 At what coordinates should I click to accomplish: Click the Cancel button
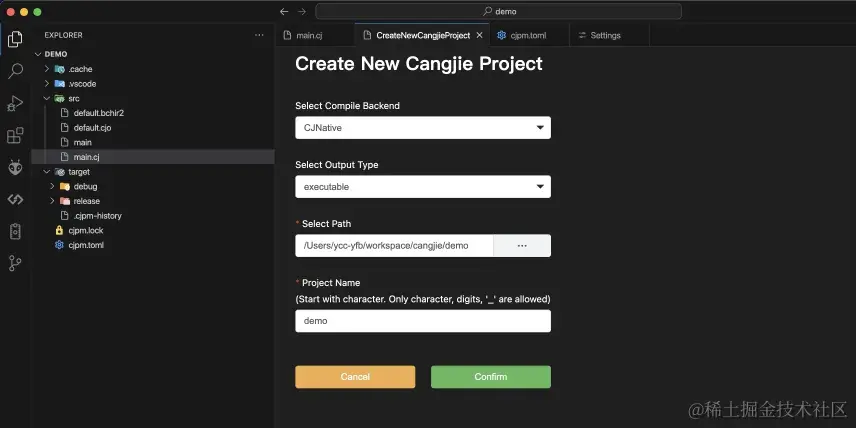click(x=355, y=377)
